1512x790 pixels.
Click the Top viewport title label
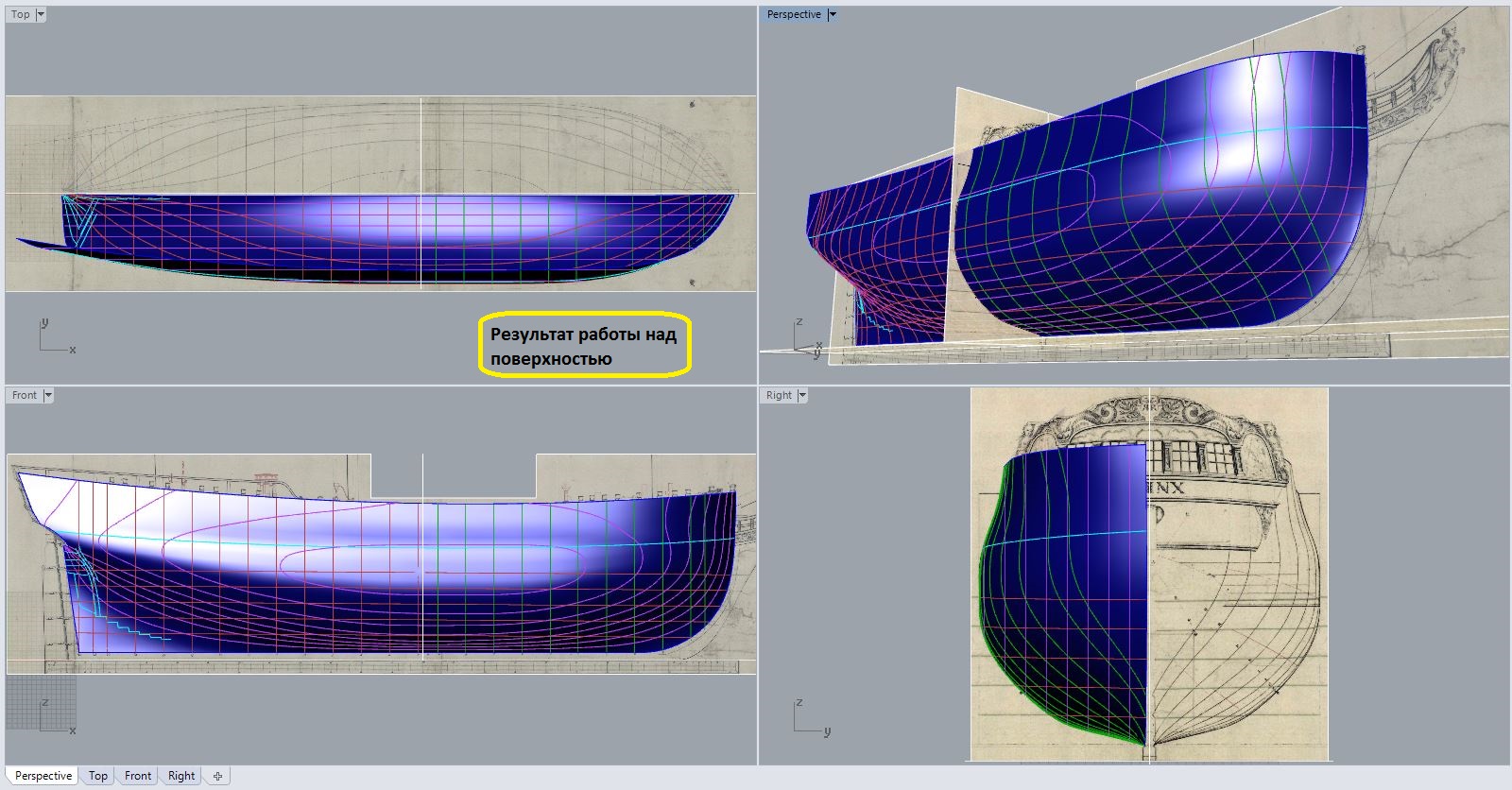click(20, 15)
